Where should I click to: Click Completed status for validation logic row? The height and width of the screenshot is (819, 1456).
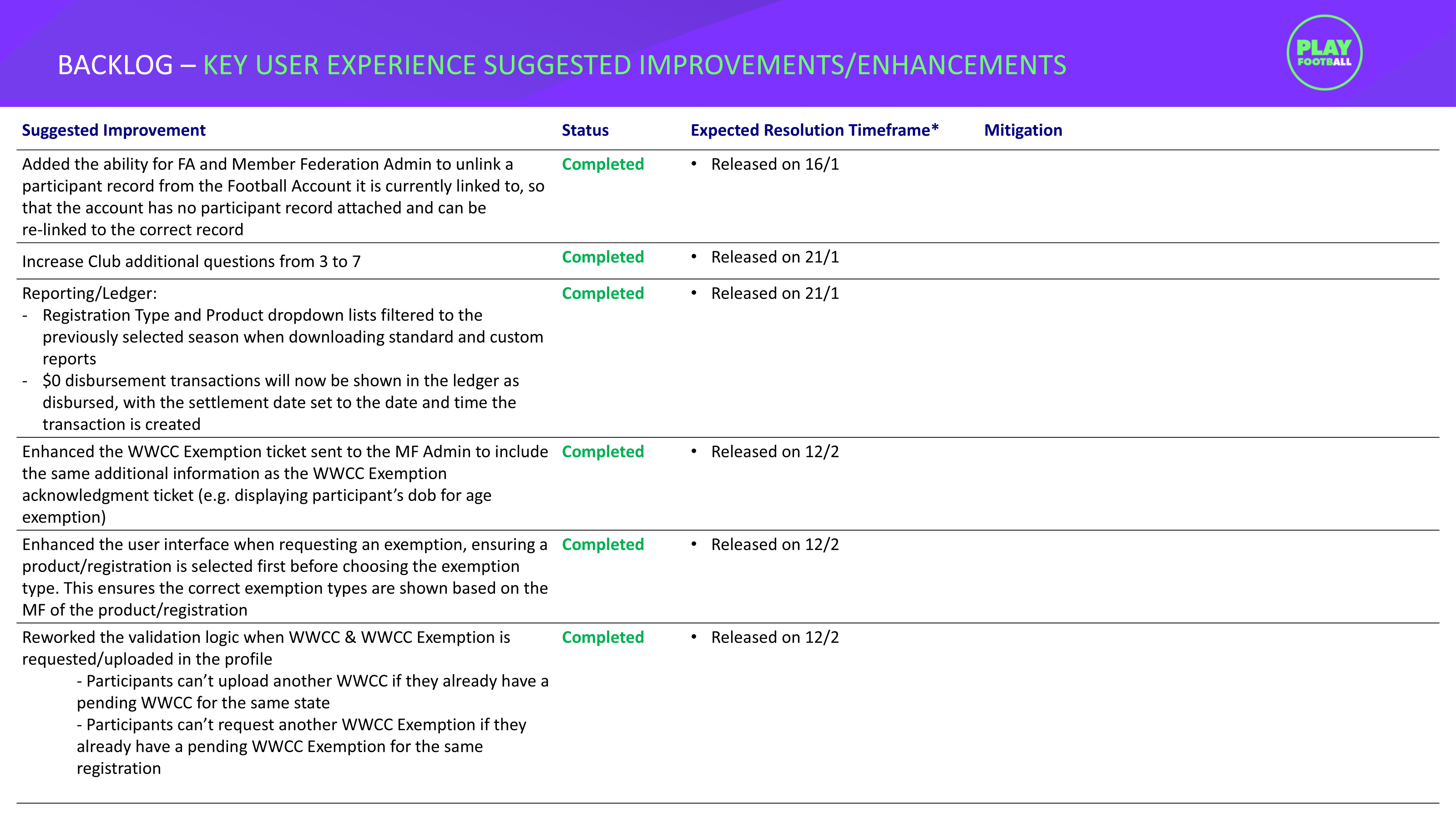602,637
